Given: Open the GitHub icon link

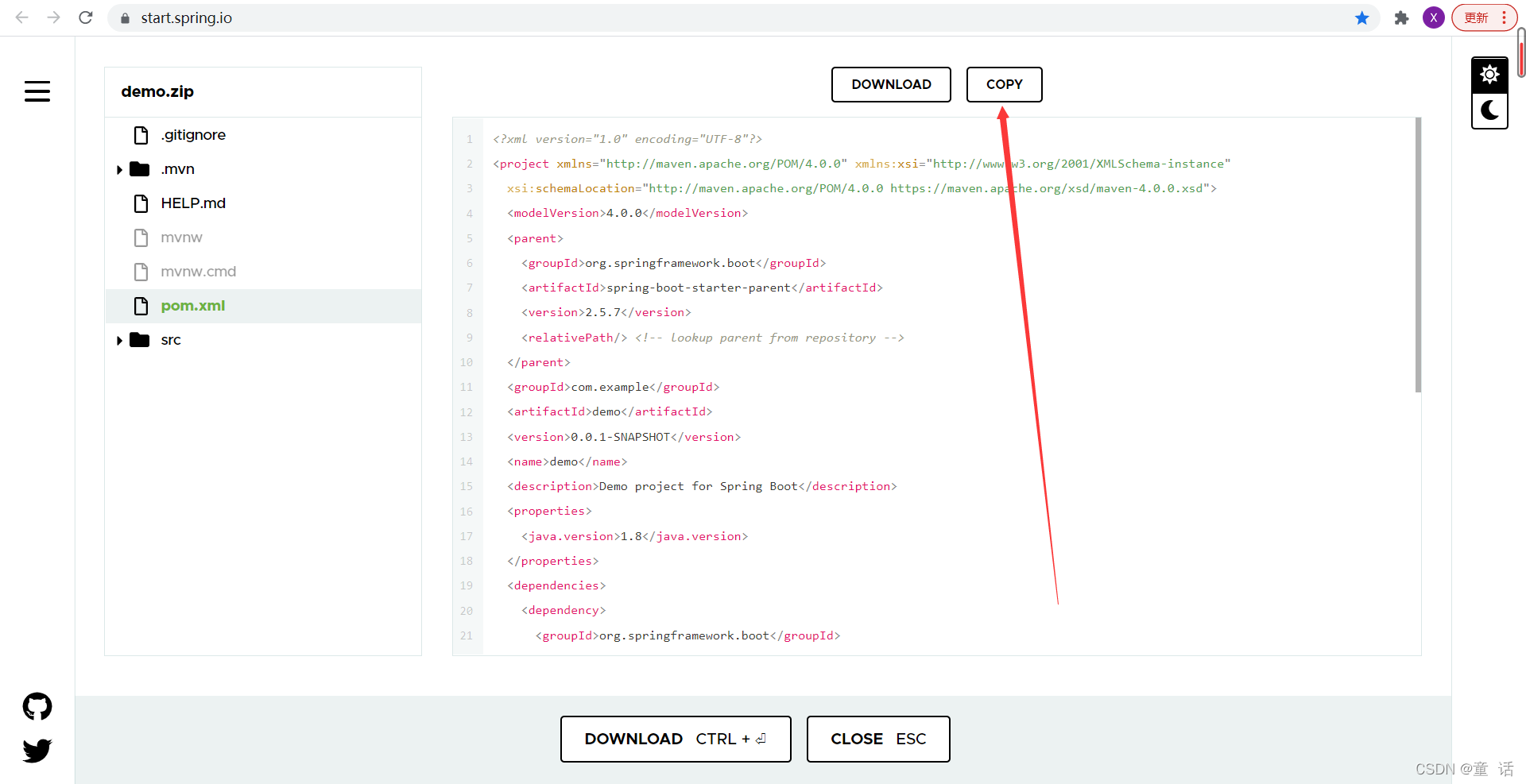Looking at the screenshot, I should pyautogui.click(x=37, y=706).
